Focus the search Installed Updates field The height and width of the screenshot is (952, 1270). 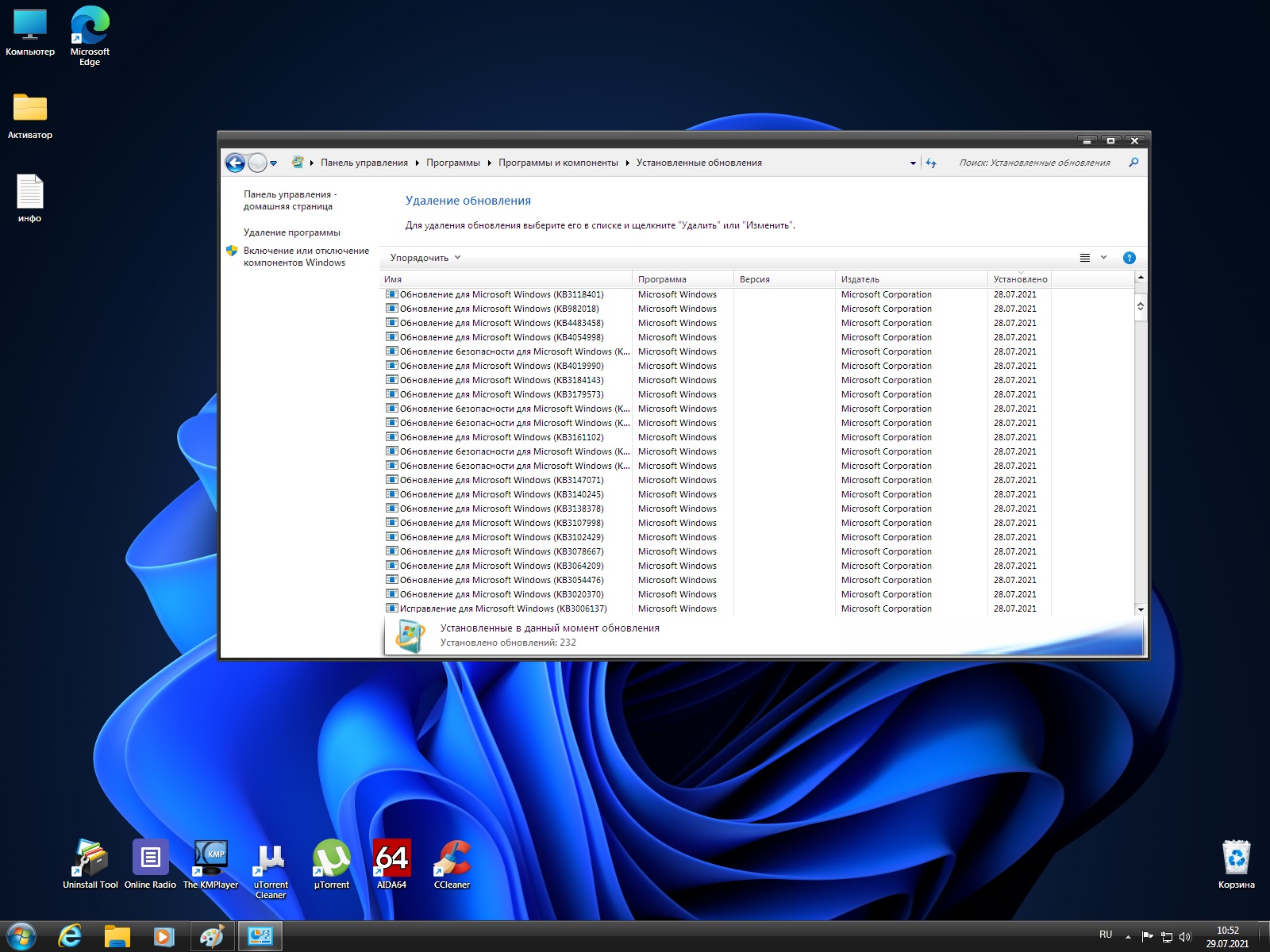click(x=1035, y=163)
